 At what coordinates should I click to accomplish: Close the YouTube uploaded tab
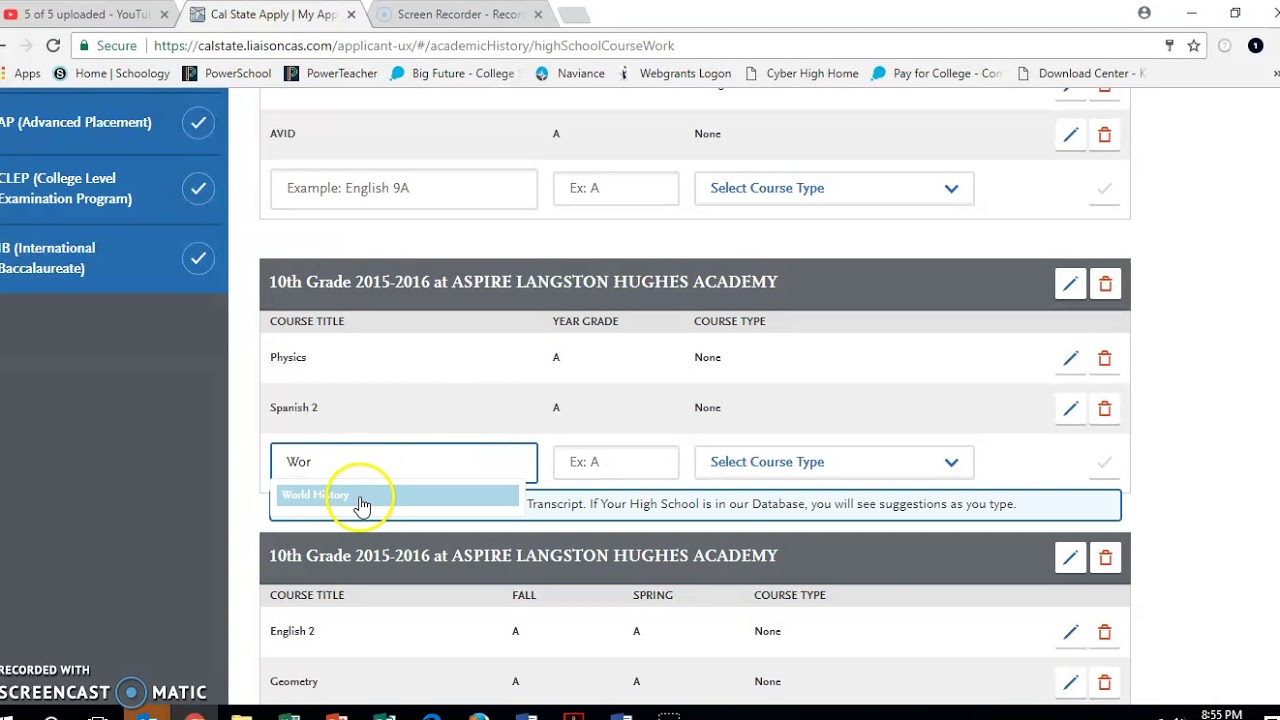pyautogui.click(x=165, y=15)
